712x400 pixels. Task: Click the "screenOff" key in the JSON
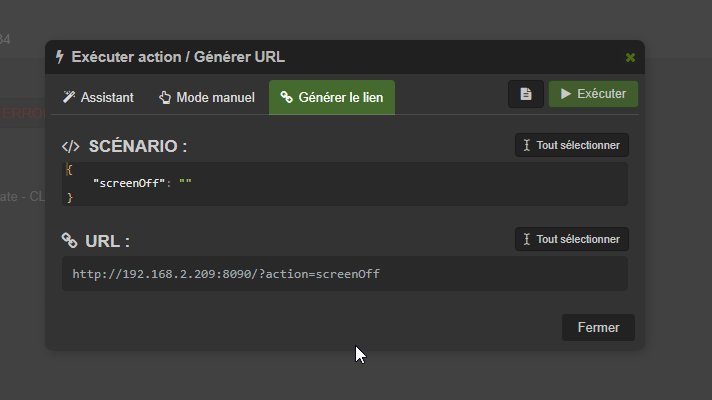coord(129,183)
